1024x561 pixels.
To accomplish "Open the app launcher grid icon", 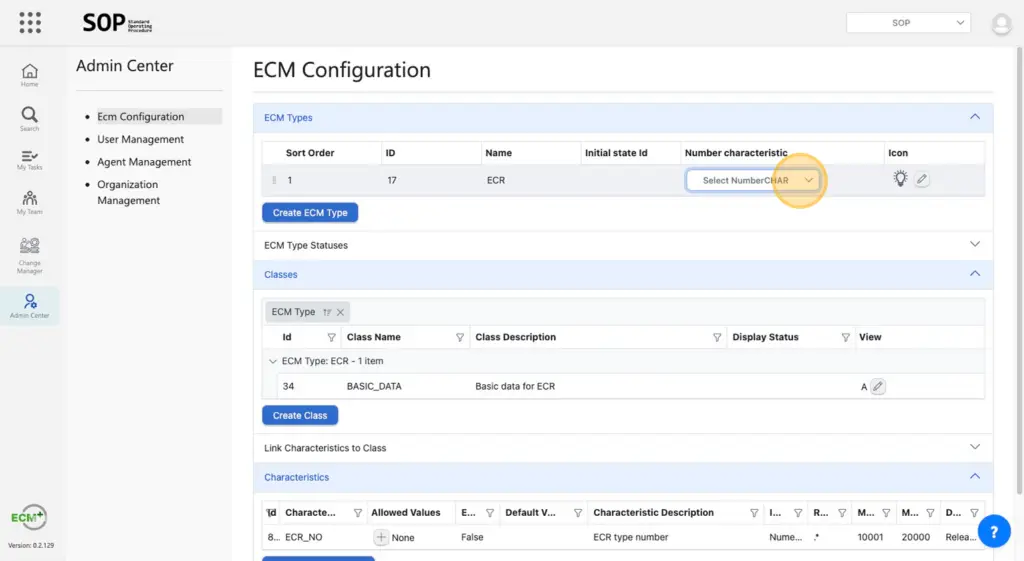I will click(x=30, y=22).
